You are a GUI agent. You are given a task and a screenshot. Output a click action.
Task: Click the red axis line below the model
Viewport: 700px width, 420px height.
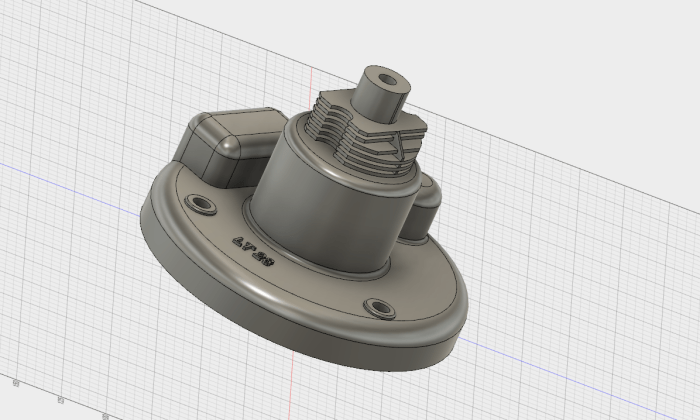(290, 390)
